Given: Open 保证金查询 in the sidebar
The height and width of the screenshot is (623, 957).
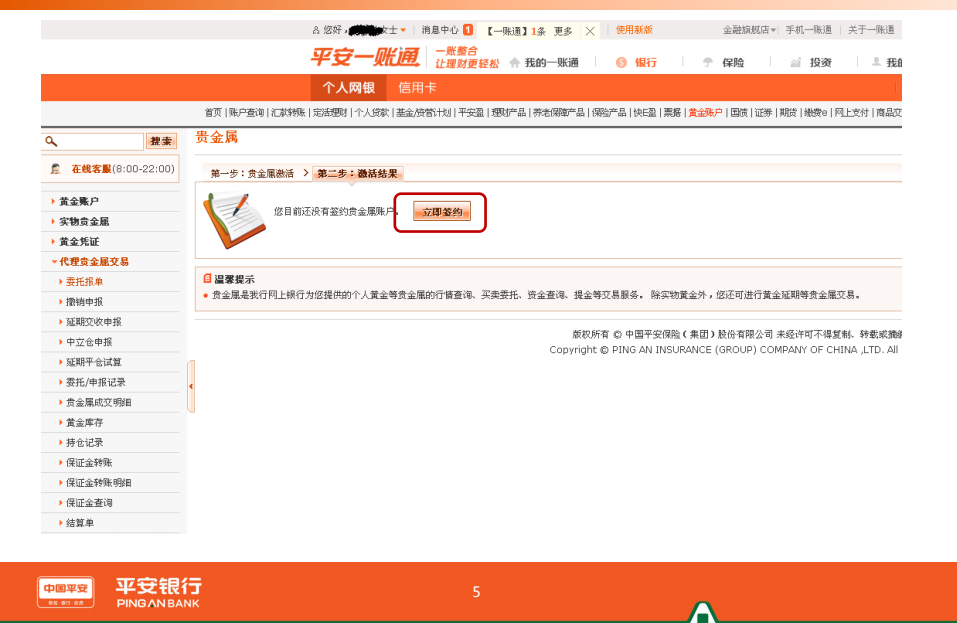Looking at the screenshot, I should pos(89,503).
